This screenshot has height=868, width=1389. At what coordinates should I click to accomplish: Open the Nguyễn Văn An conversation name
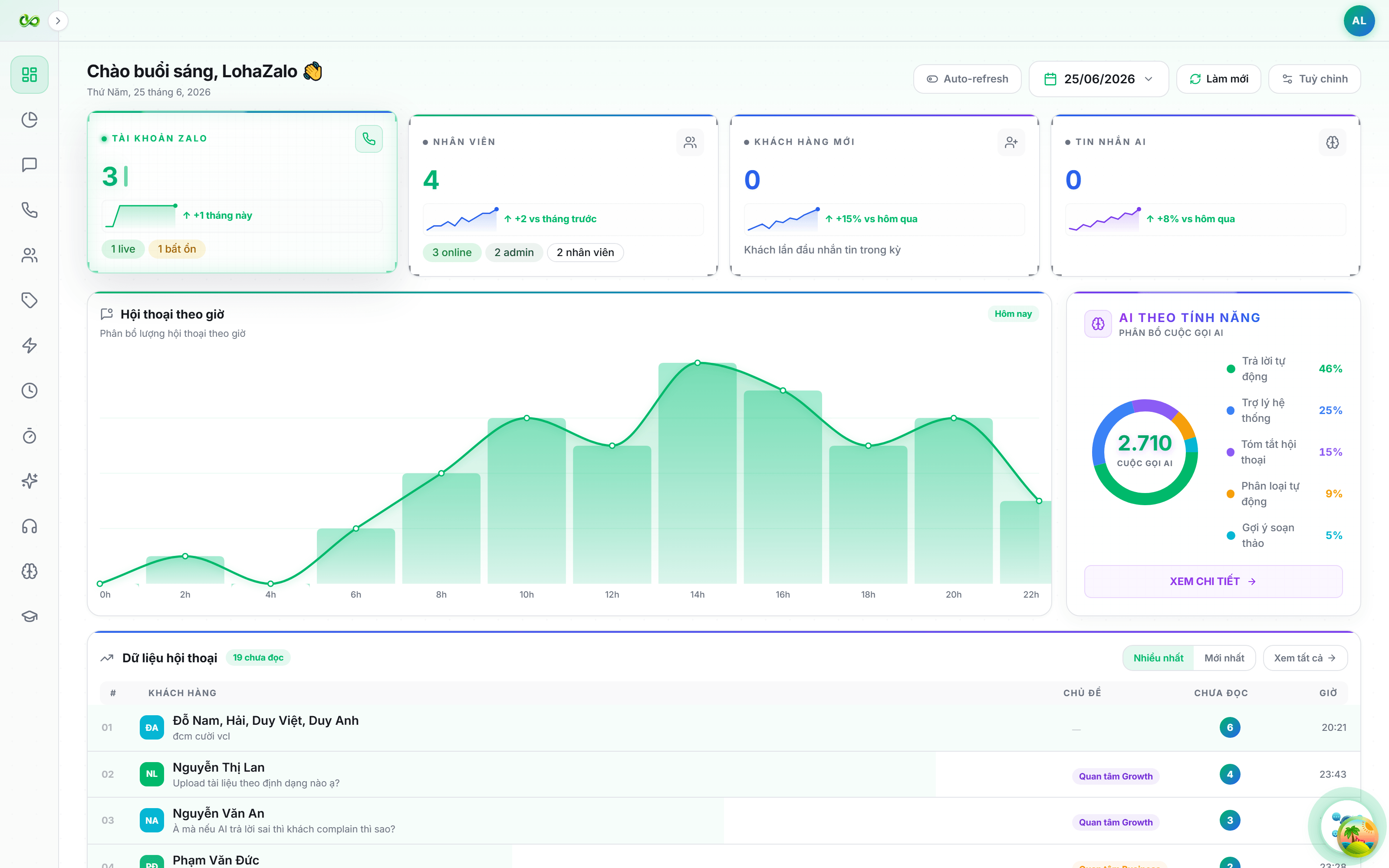(219, 813)
